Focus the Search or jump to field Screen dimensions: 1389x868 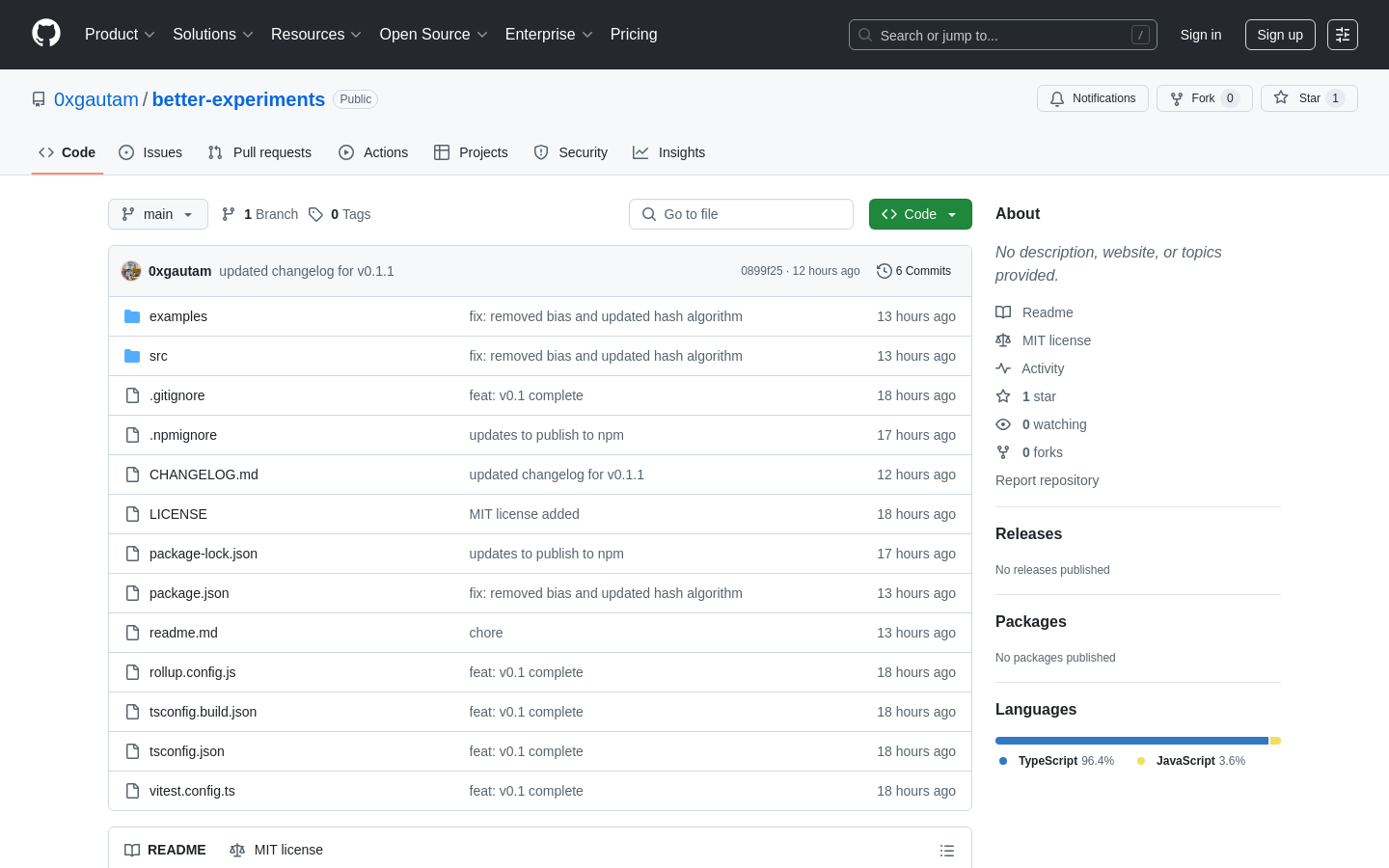(x=1003, y=35)
